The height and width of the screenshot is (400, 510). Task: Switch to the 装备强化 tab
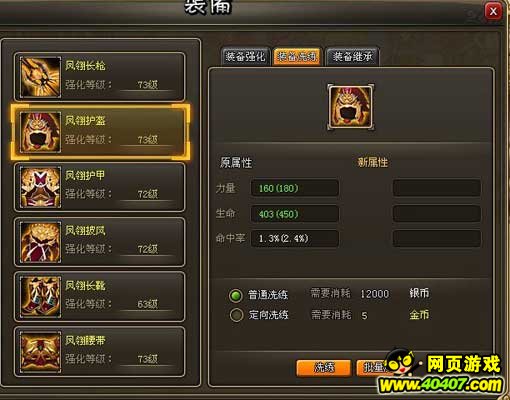(x=246, y=56)
